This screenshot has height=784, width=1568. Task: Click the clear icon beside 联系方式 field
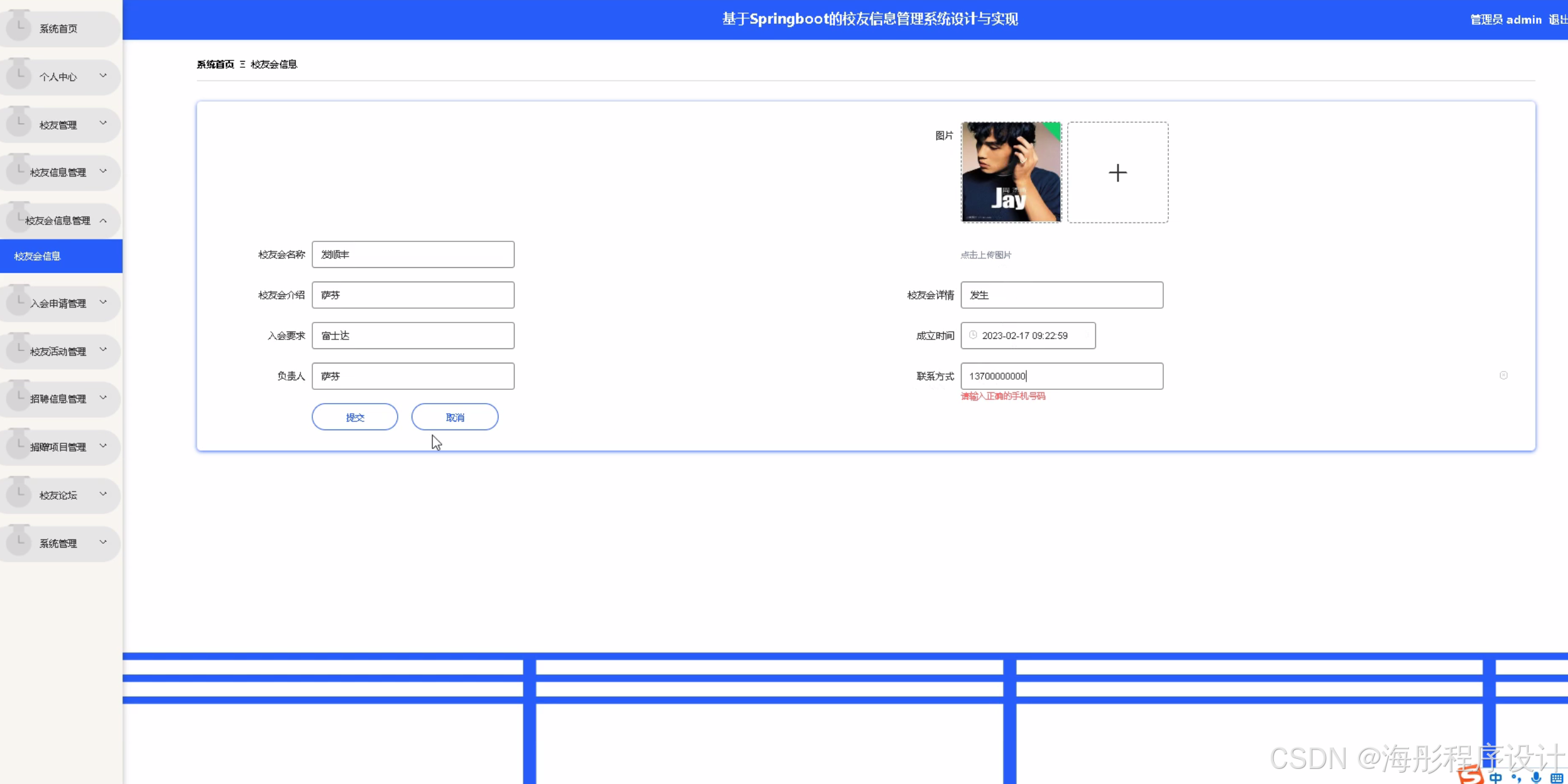[x=1503, y=375]
